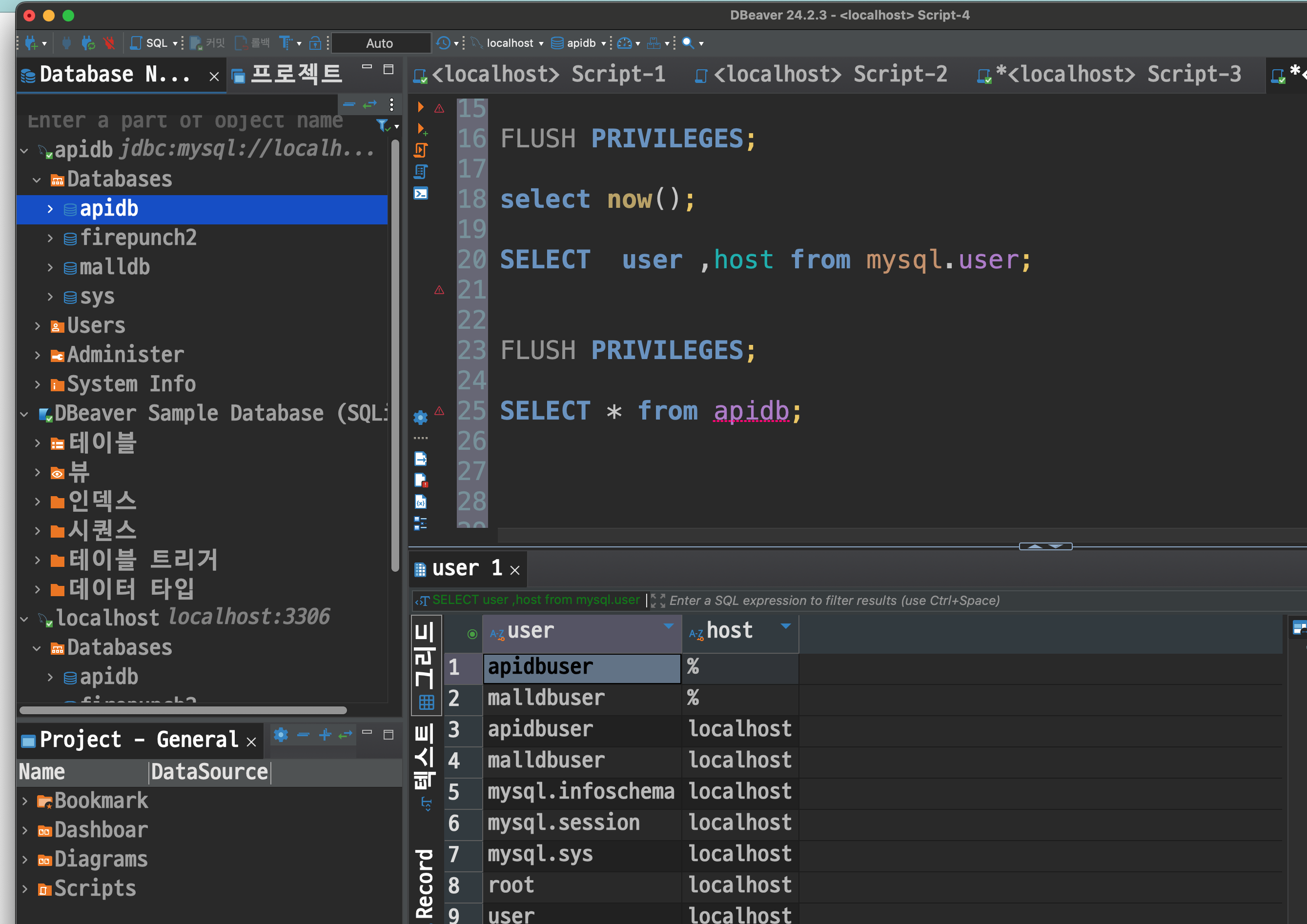
Task: Open the user column filter dropdown arrow
Action: (669, 626)
